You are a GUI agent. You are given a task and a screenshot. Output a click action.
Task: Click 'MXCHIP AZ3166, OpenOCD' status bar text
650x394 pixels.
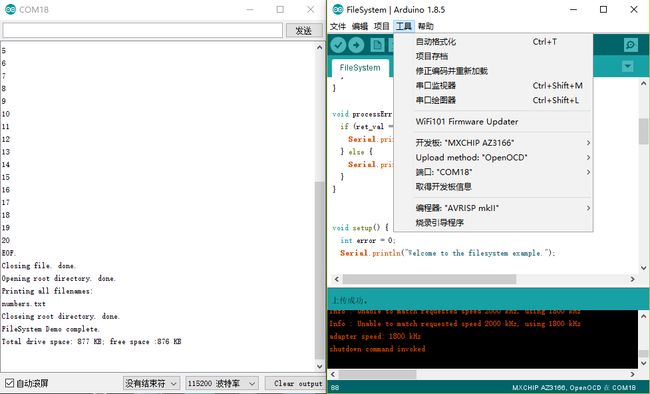click(556, 388)
